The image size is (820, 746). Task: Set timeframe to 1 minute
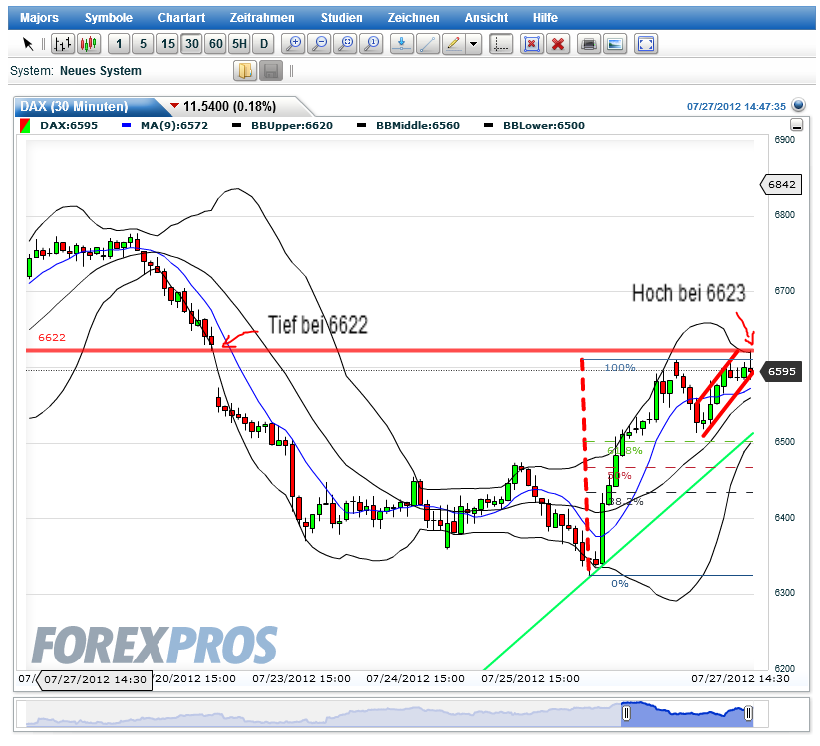(119, 44)
